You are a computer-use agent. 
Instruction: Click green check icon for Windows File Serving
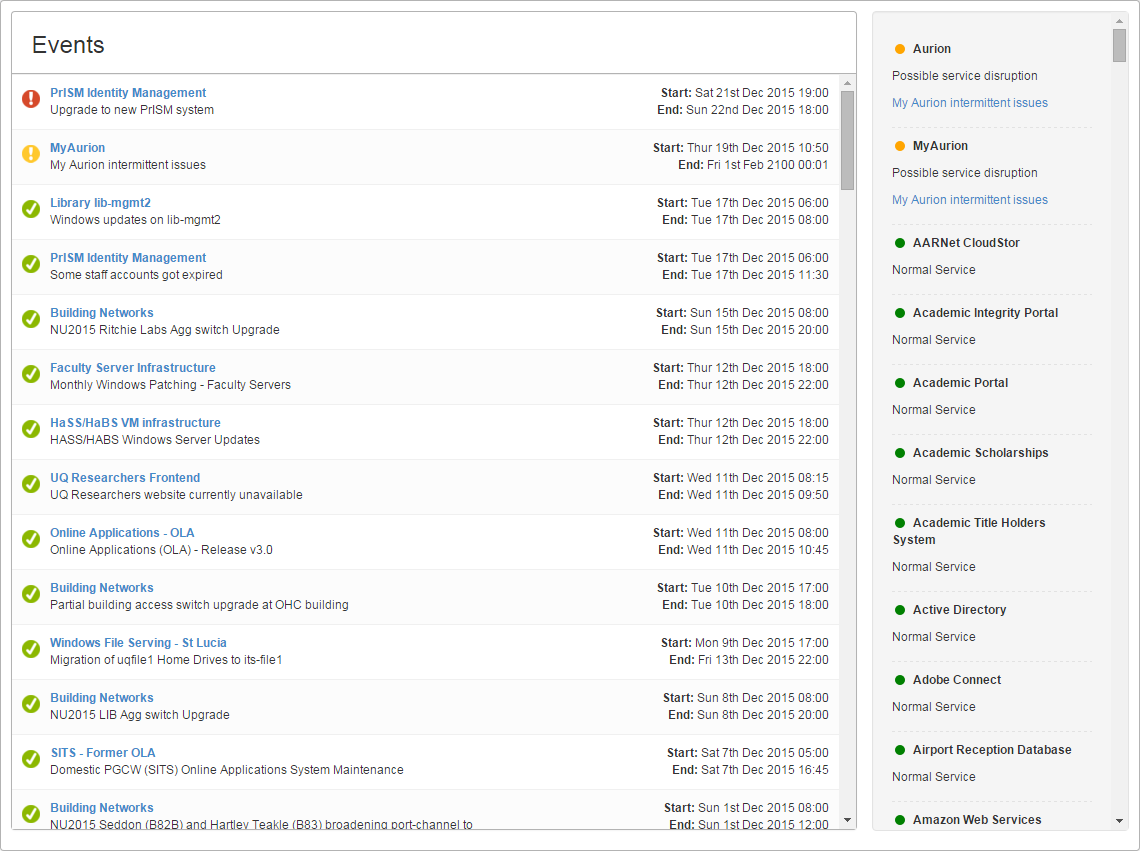coord(31,649)
